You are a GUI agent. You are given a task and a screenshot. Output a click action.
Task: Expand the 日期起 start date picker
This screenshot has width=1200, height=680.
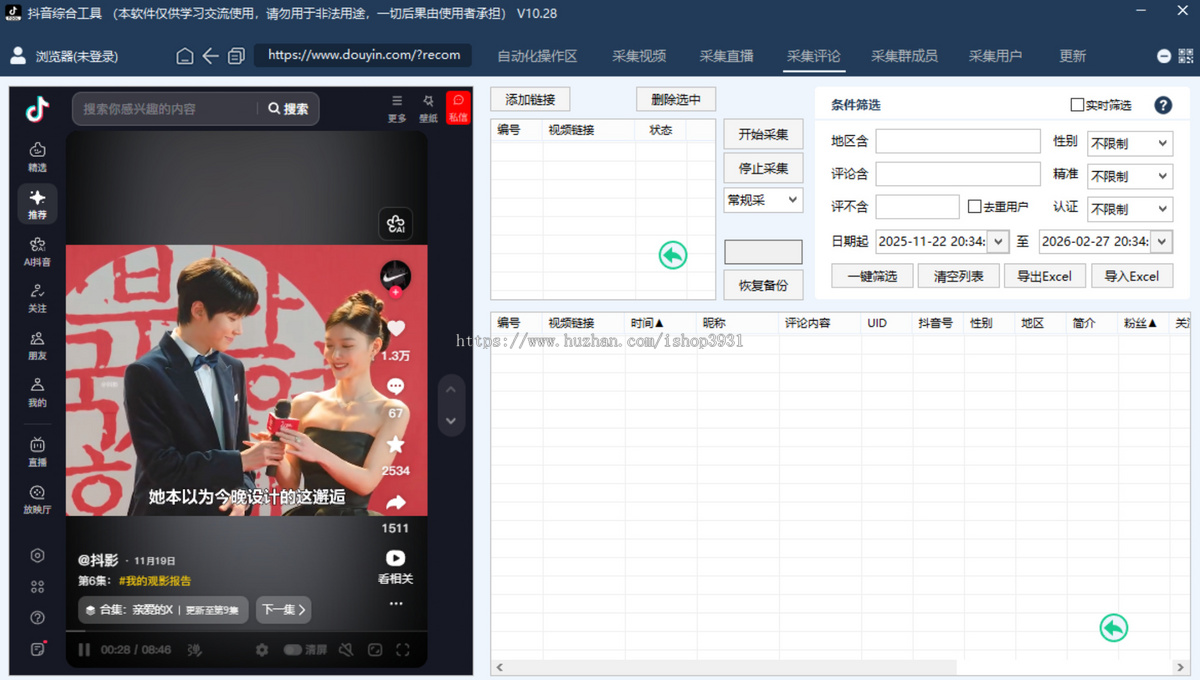(998, 241)
